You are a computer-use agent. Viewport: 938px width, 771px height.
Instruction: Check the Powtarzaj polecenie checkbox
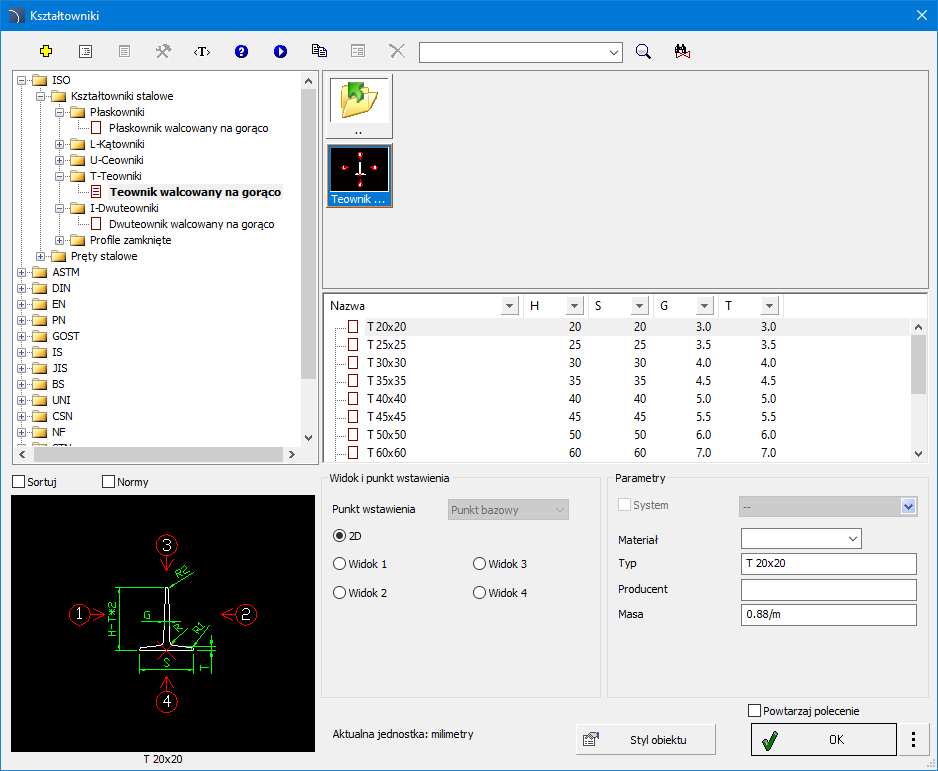pos(755,711)
